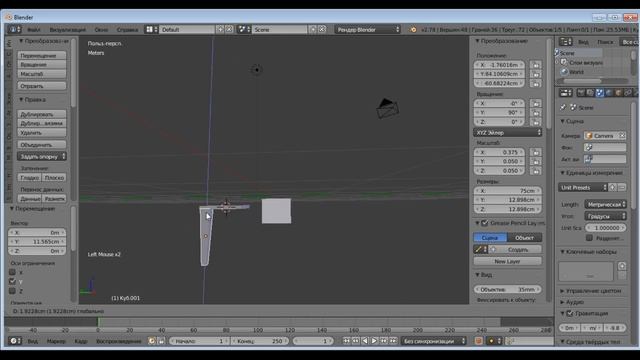This screenshot has width=640, height=360.
Task: Click the Rotate button in tool shelf
Action: tap(42, 64)
